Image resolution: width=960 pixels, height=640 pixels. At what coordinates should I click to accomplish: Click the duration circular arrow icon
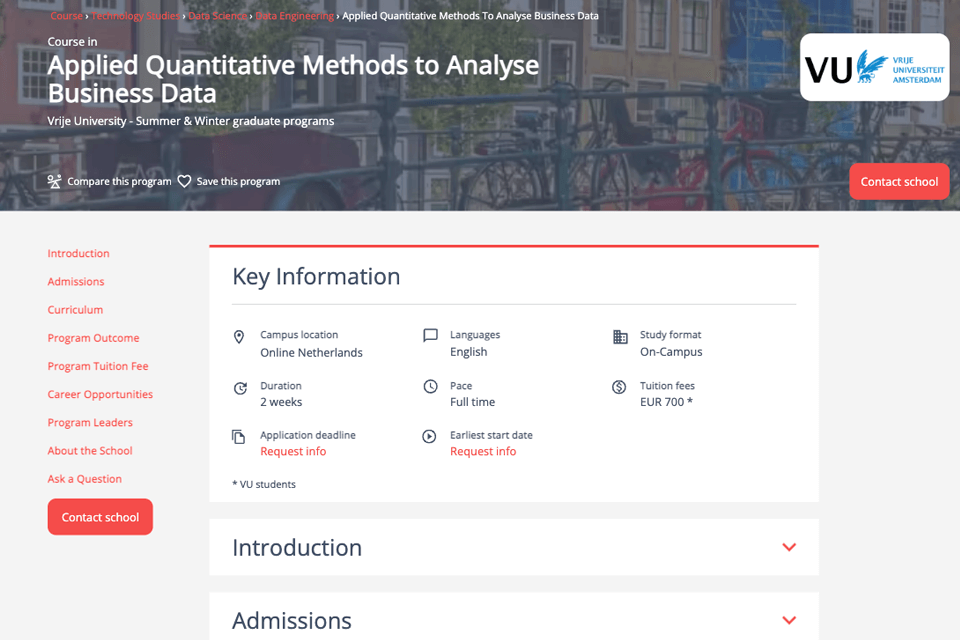coord(240,388)
